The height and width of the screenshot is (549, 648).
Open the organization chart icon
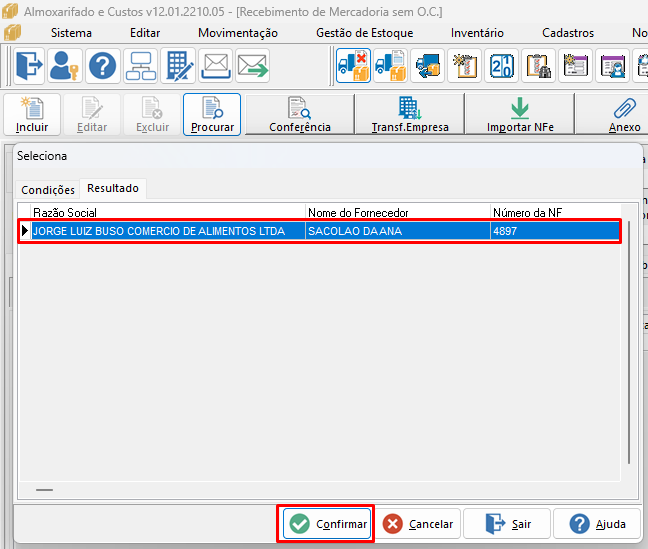click(x=141, y=66)
